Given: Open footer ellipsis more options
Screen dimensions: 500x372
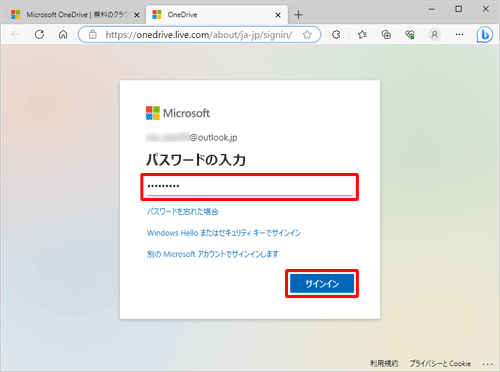Looking at the screenshot, I should 488,364.
